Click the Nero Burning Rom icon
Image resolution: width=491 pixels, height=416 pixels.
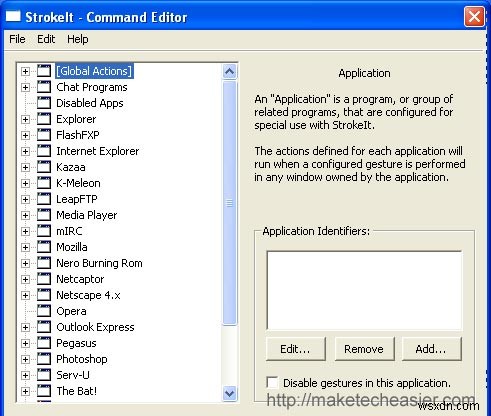tap(44, 263)
